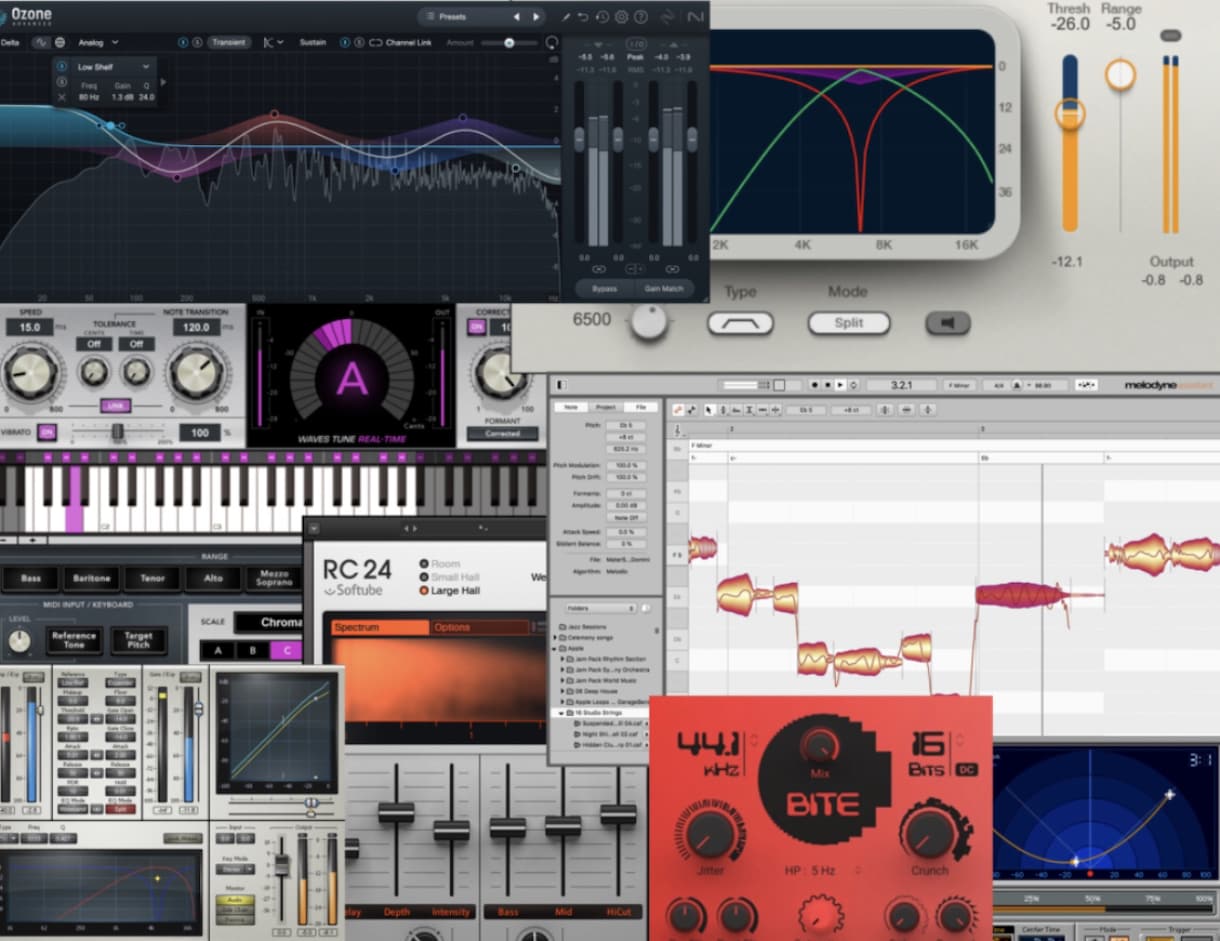Switch to the Options tab in RC 24

[478, 627]
